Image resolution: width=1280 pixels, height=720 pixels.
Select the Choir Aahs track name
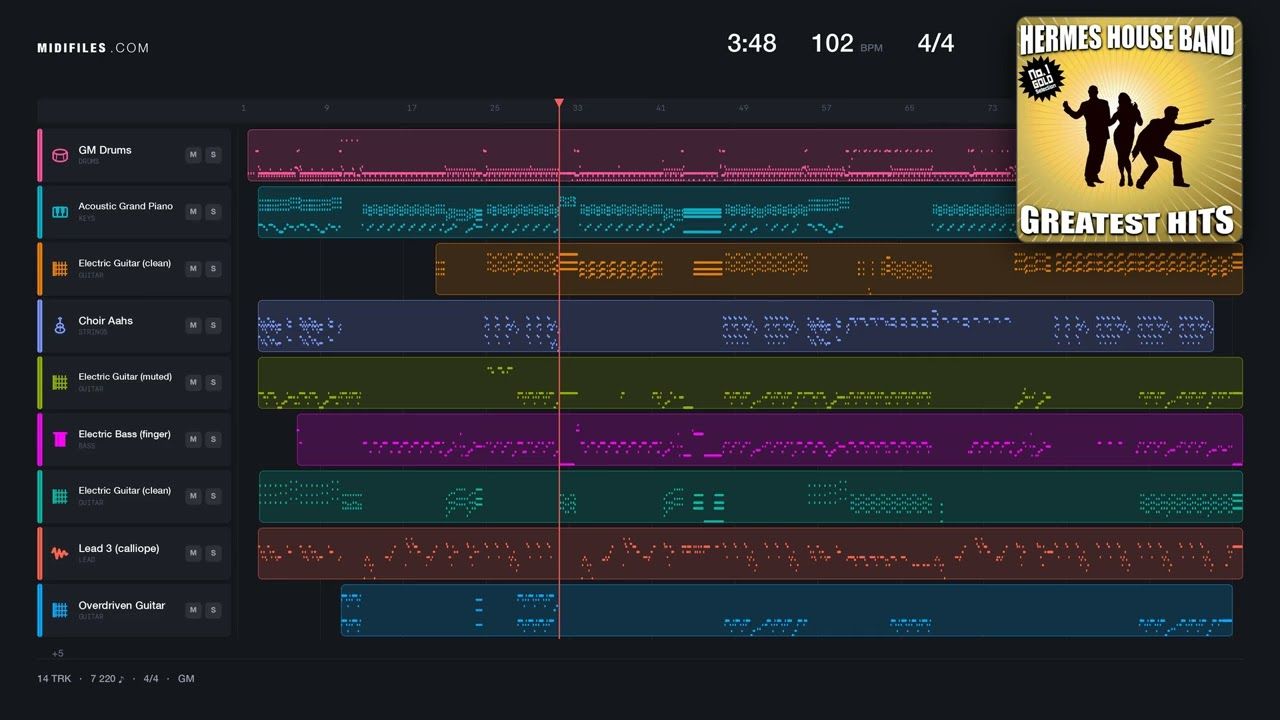(x=106, y=321)
